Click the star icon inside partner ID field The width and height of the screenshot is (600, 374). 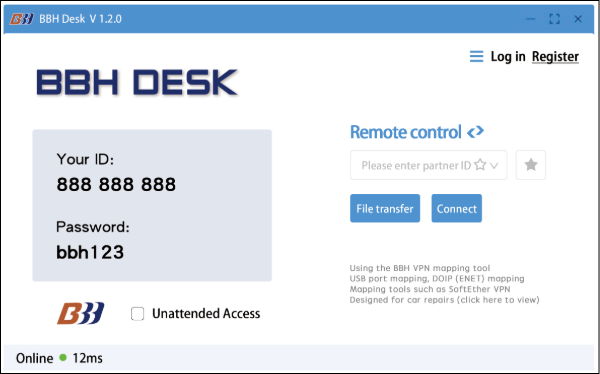tap(480, 165)
